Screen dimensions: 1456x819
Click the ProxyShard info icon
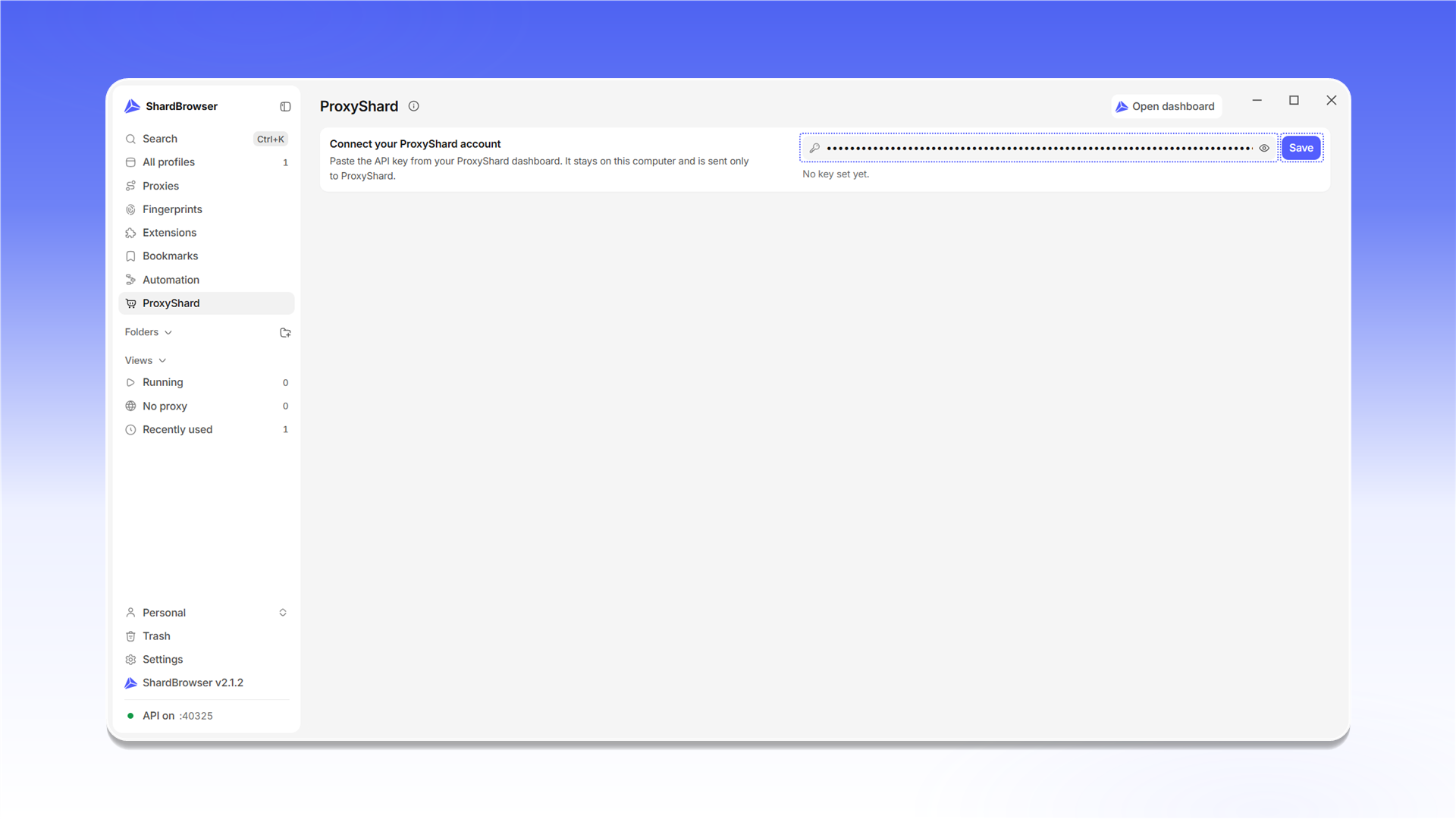coord(414,106)
